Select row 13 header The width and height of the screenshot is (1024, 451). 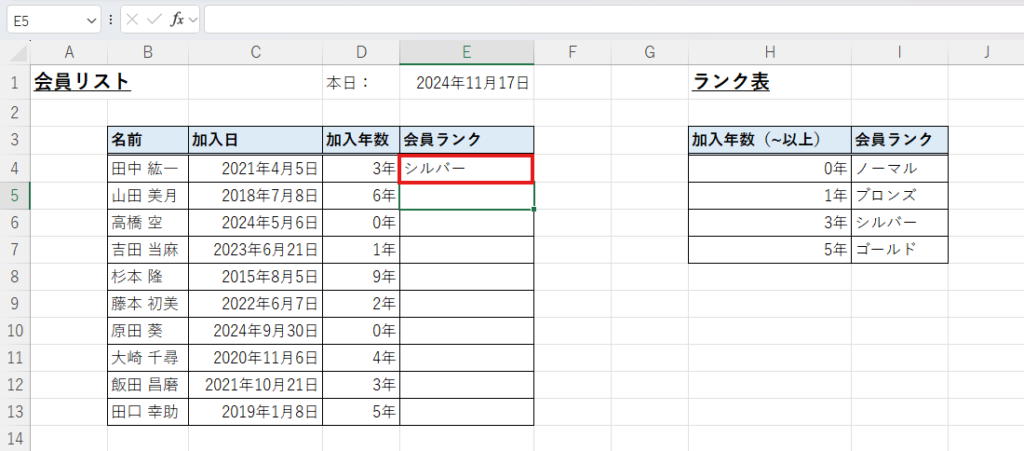click(15, 411)
